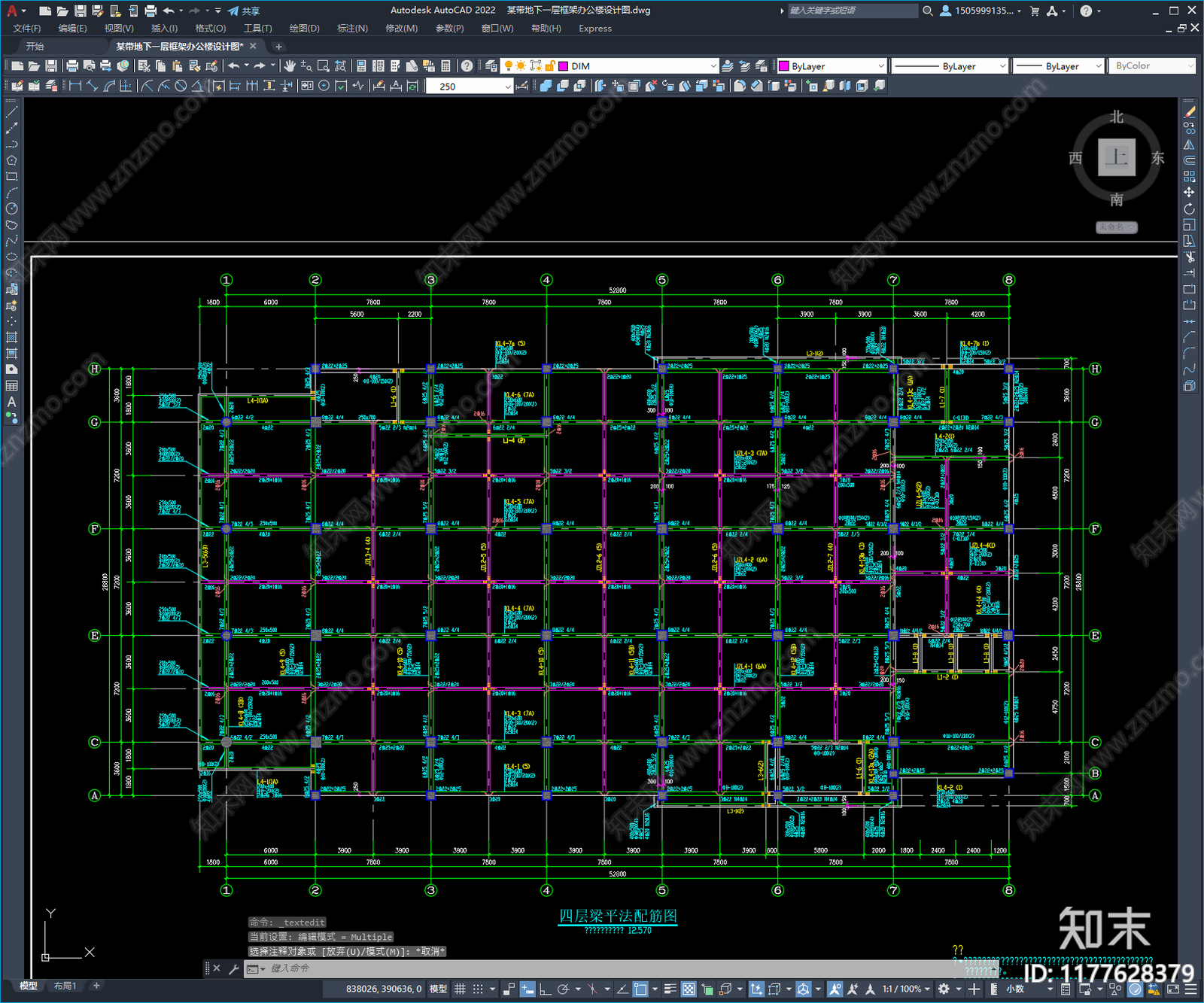The height and width of the screenshot is (1003, 1204).
Task: Click the Save icon in standard toolbar
Action: [50, 66]
